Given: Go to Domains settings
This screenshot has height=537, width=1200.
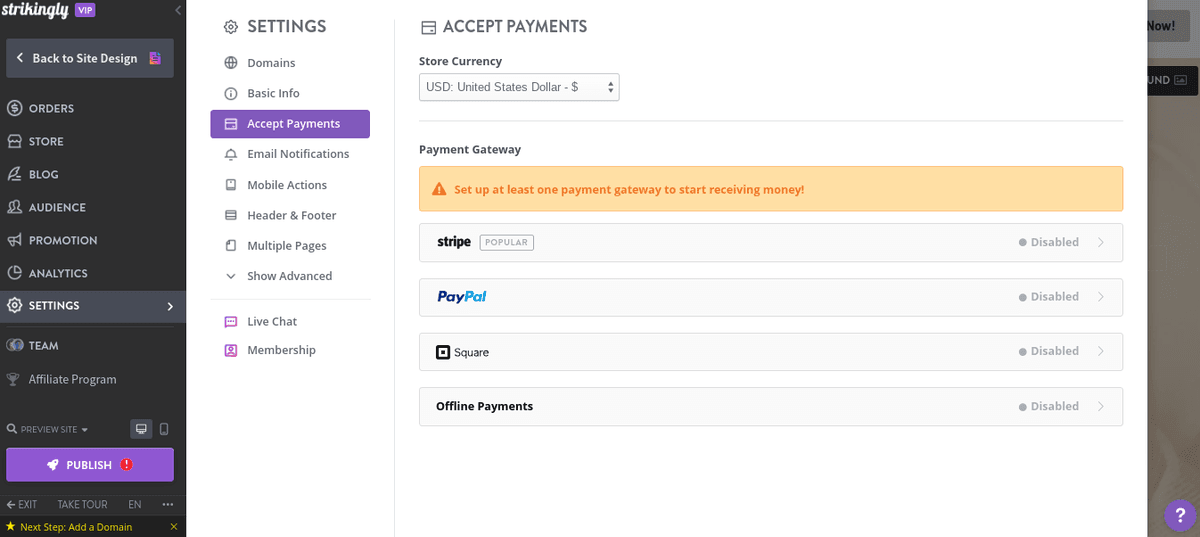Looking at the screenshot, I should pos(271,63).
